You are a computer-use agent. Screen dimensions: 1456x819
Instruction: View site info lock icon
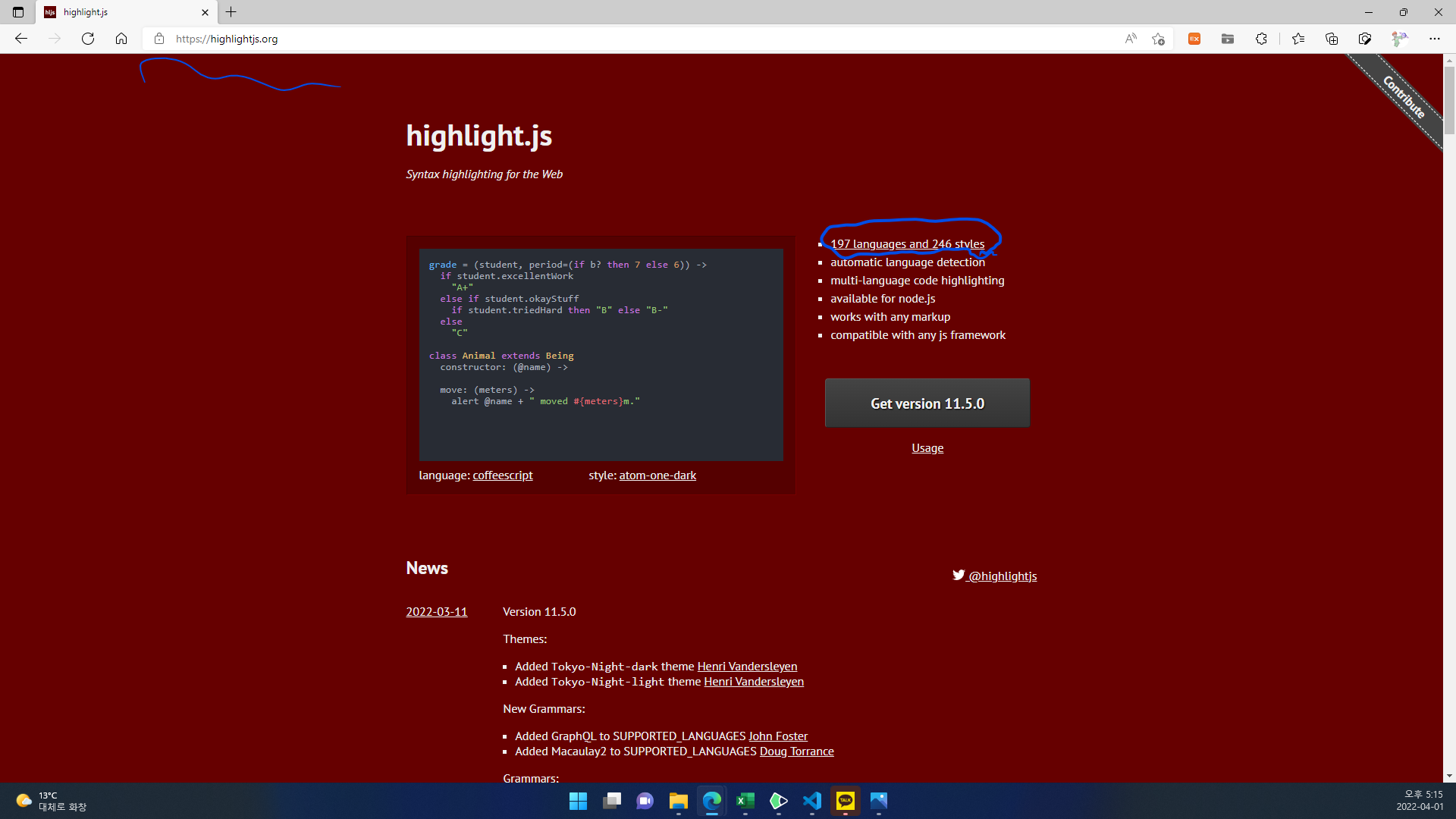coord(159,39)
